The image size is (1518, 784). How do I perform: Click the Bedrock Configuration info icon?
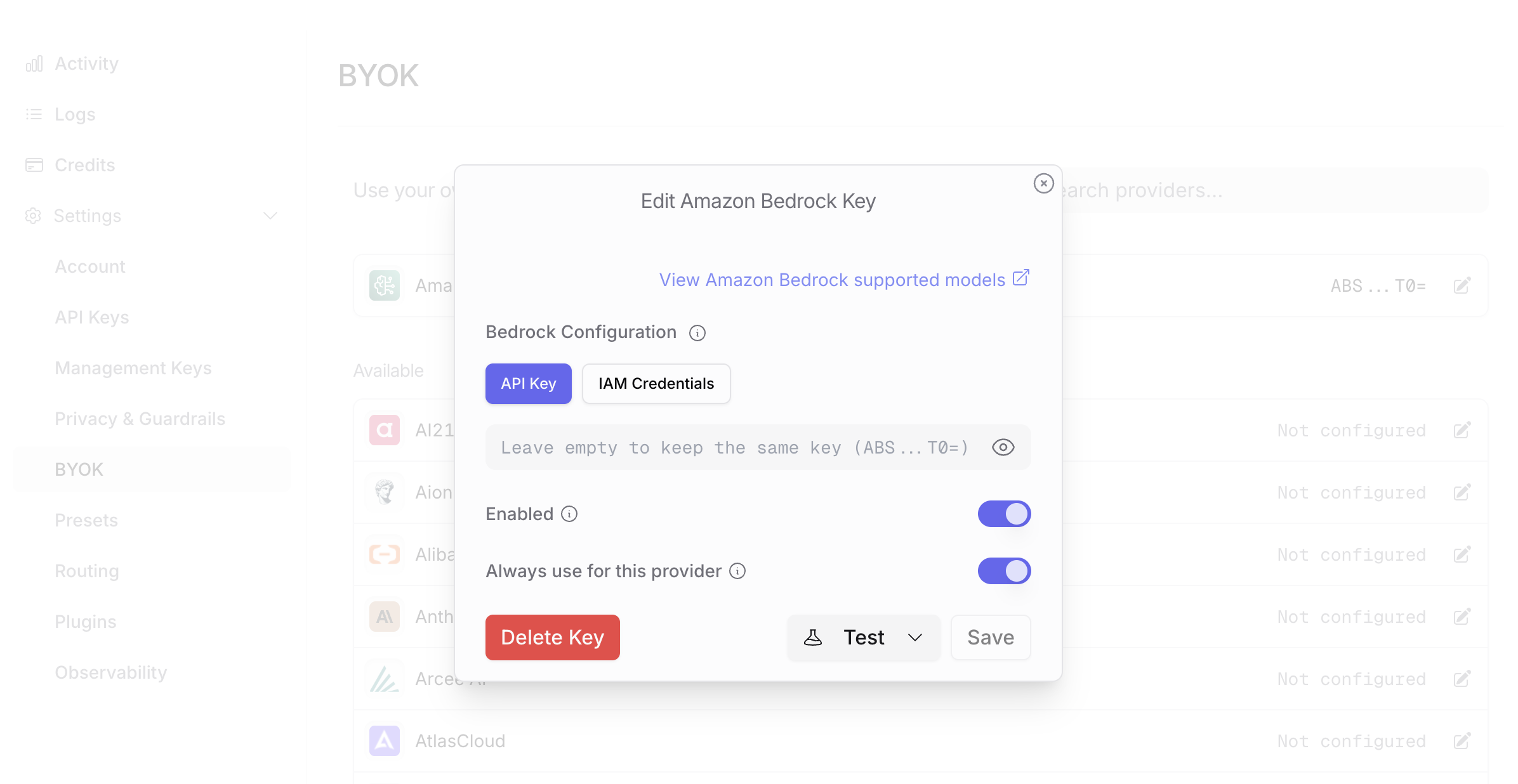point(697,333)
